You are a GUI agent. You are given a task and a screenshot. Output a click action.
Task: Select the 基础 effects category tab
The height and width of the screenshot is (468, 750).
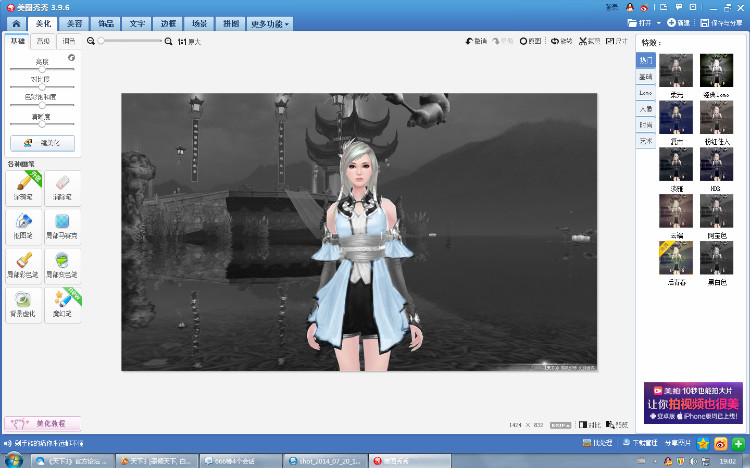(x=646, y=77)
